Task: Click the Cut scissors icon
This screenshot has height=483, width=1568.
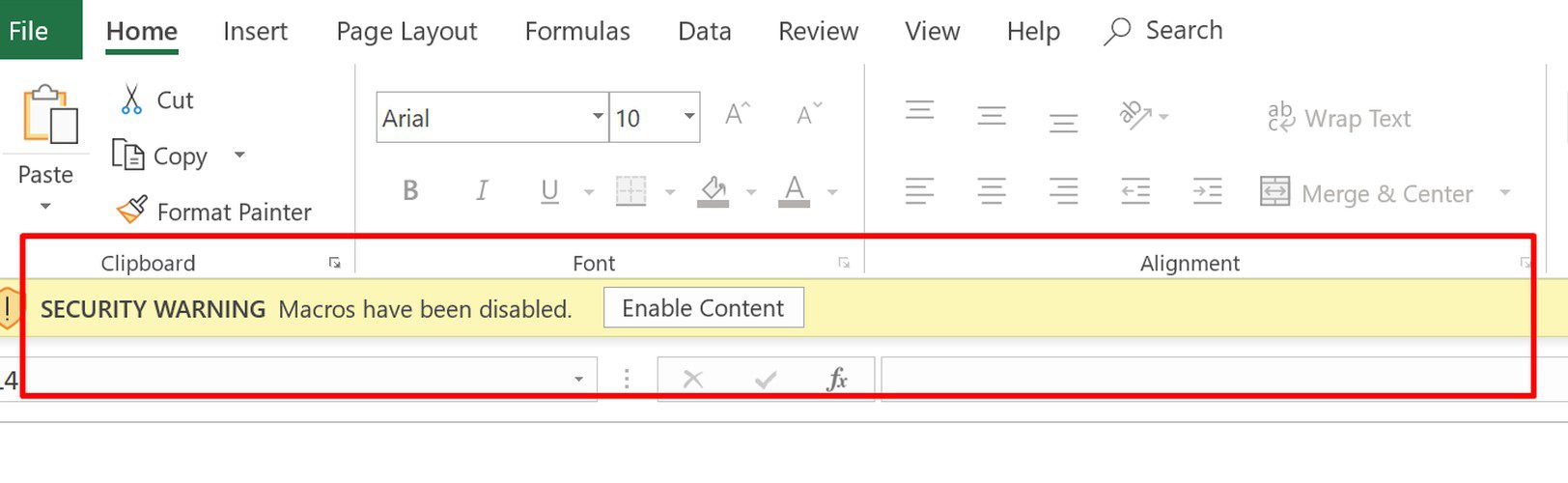Action: pos(132,100)
